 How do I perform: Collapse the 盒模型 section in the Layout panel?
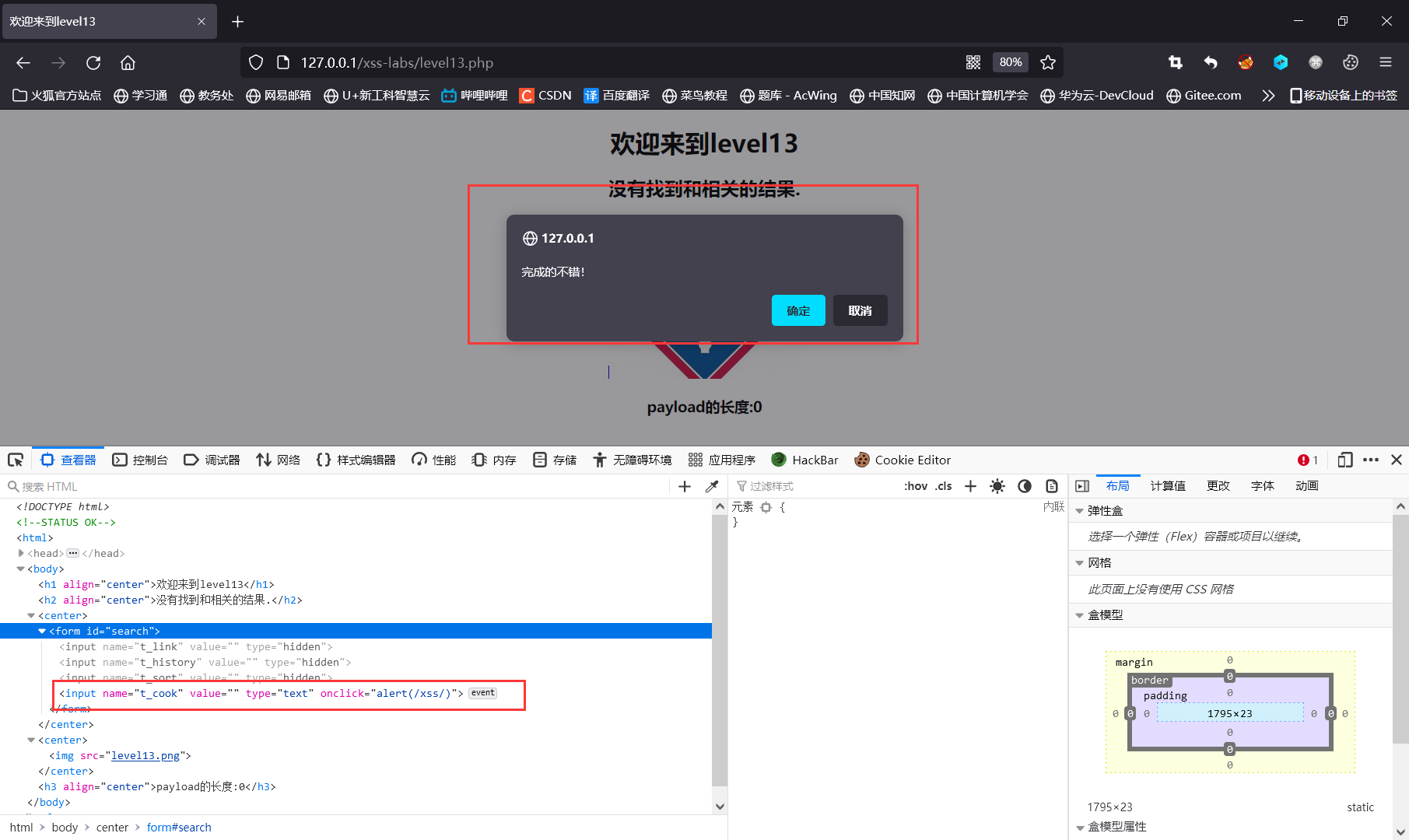(x=1080, y=614)
